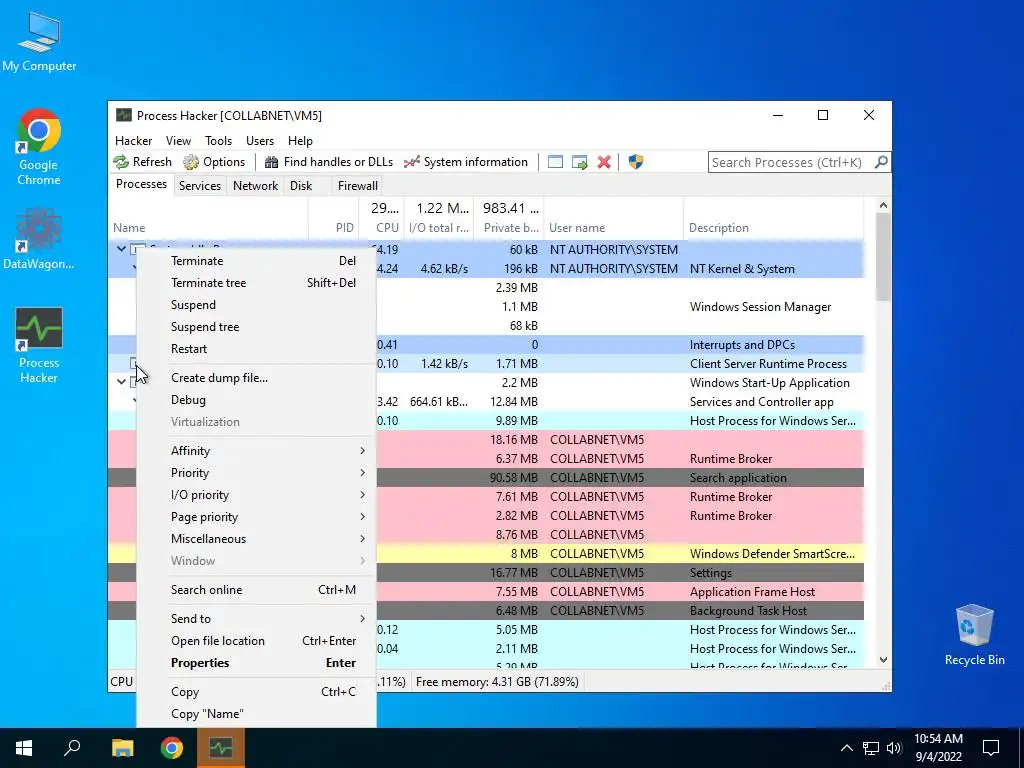This screenshot has height=768, width=1024.
Task: Sort by the User name column header
Action: (613, 219)
